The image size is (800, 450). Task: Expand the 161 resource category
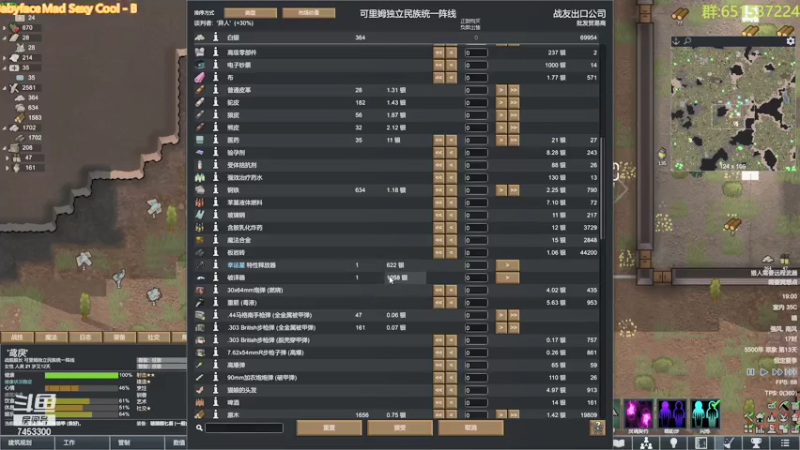click(7, 167)
